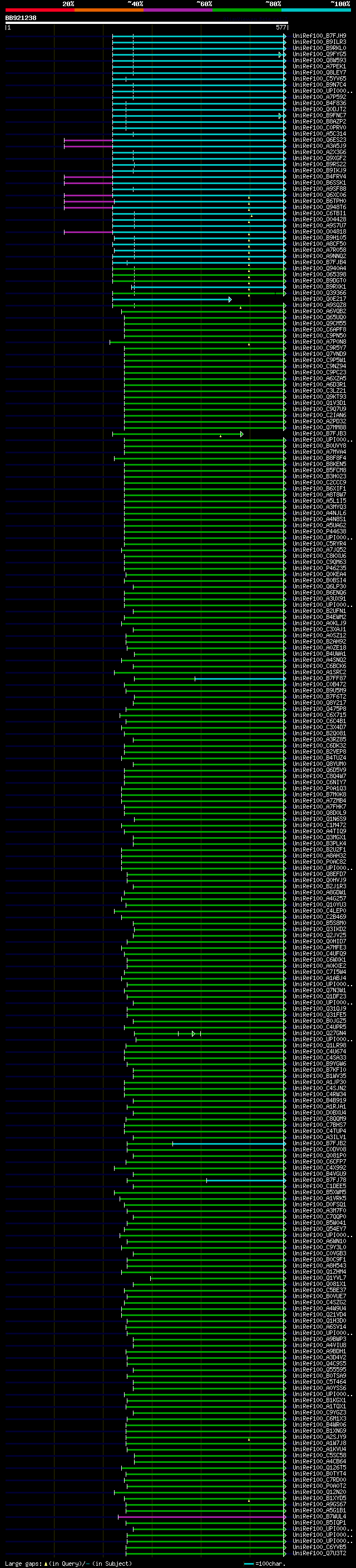This screenshot has width=356, height=1568.
Task: Click the alignment end arrow for B7FJB3
Action: click(241, 434)
